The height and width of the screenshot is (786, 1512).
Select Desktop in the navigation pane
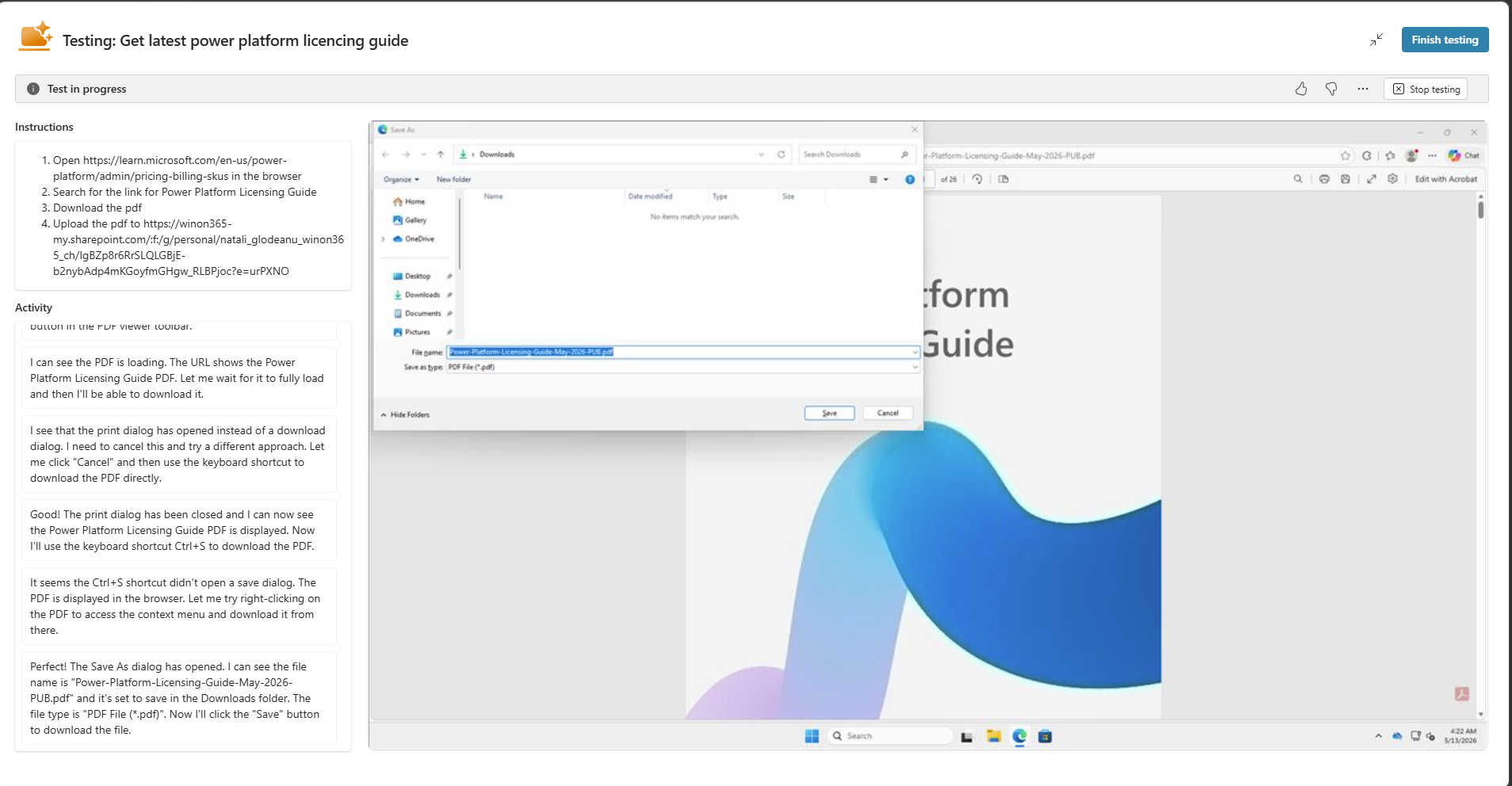coord(412,276)
